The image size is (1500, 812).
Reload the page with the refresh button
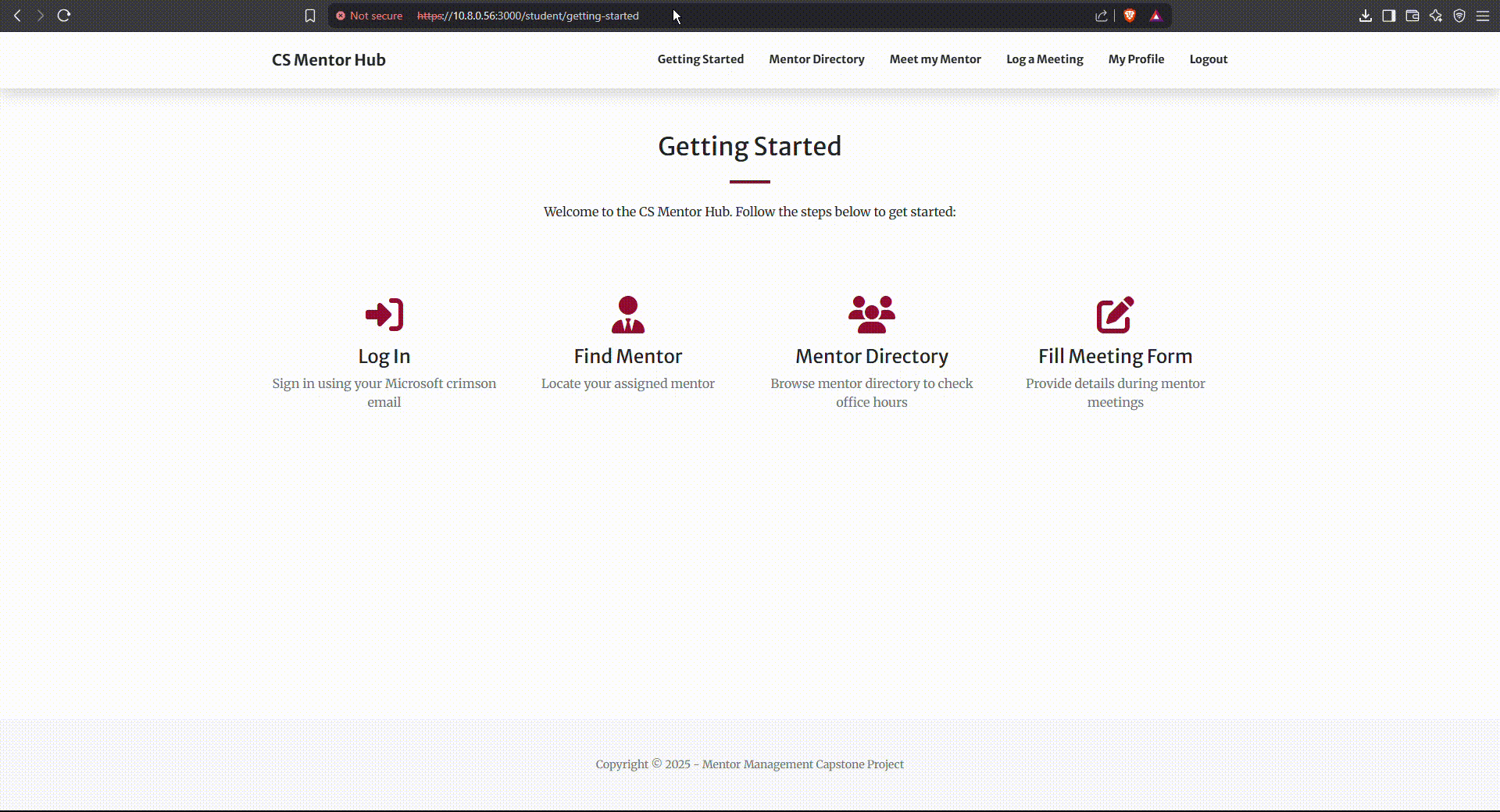(64, 16)
